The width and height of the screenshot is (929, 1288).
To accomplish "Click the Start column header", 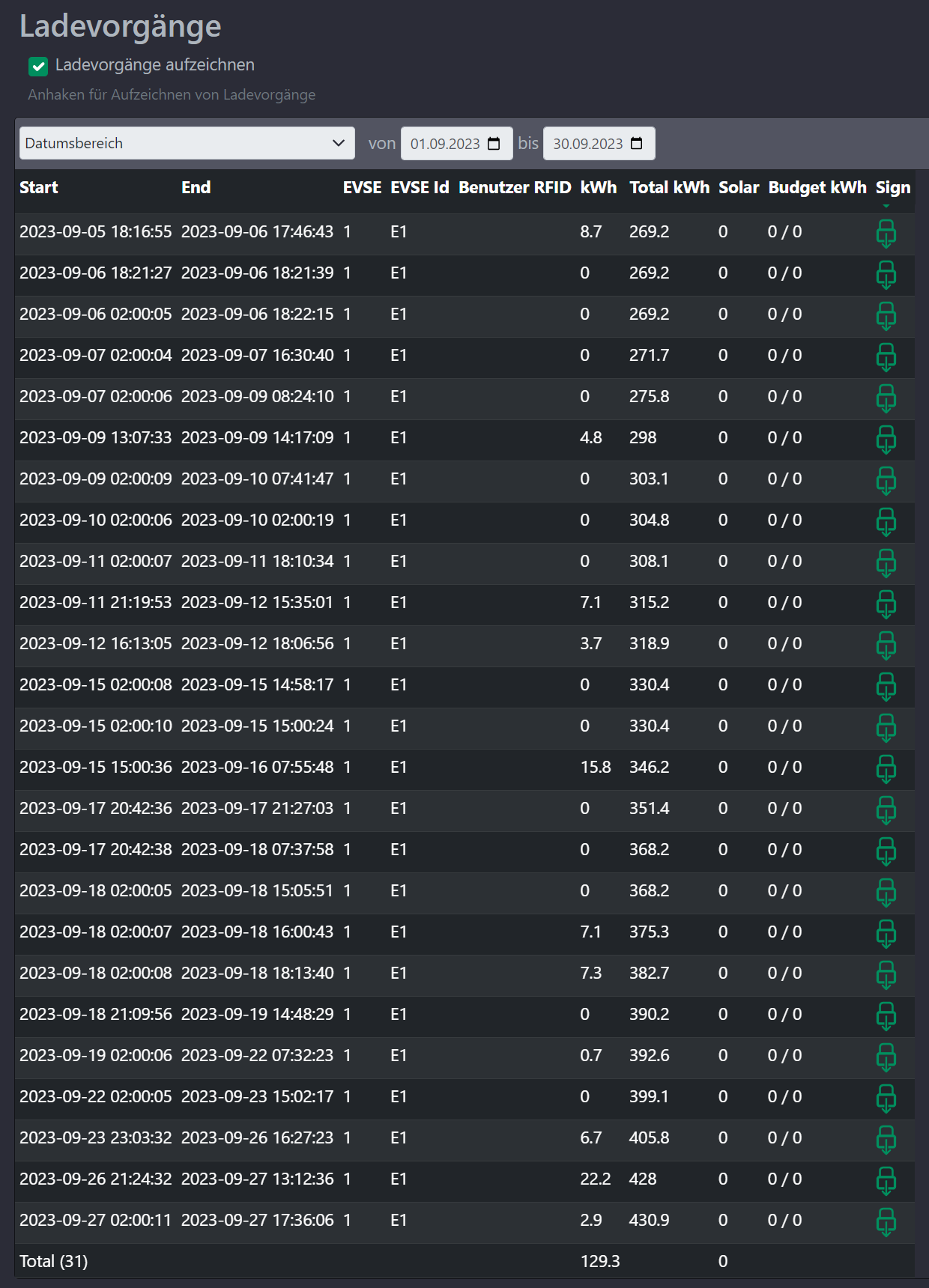I will coord(39,187).
